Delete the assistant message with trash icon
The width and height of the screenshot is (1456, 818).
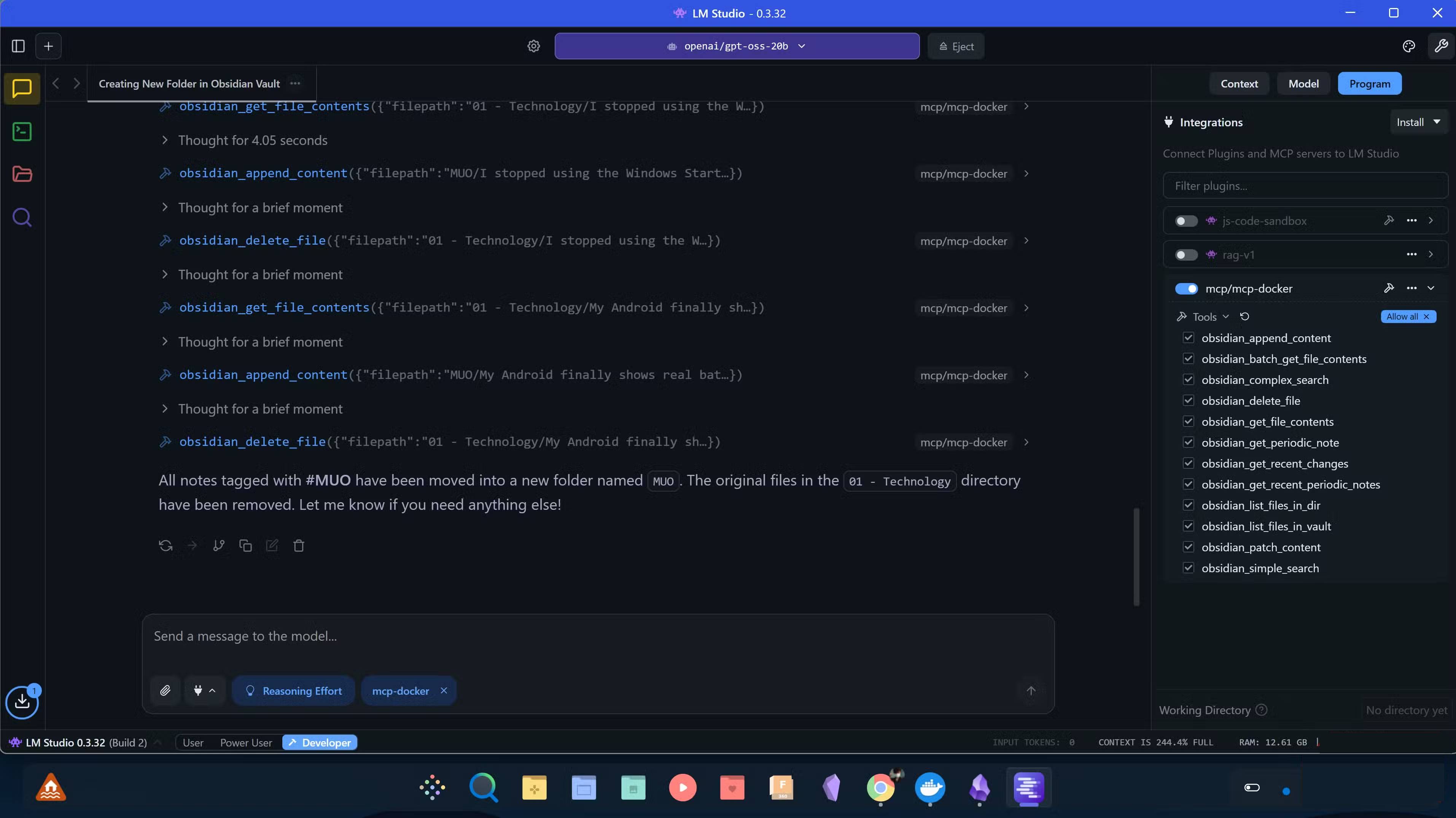click(x=299, y=546)
